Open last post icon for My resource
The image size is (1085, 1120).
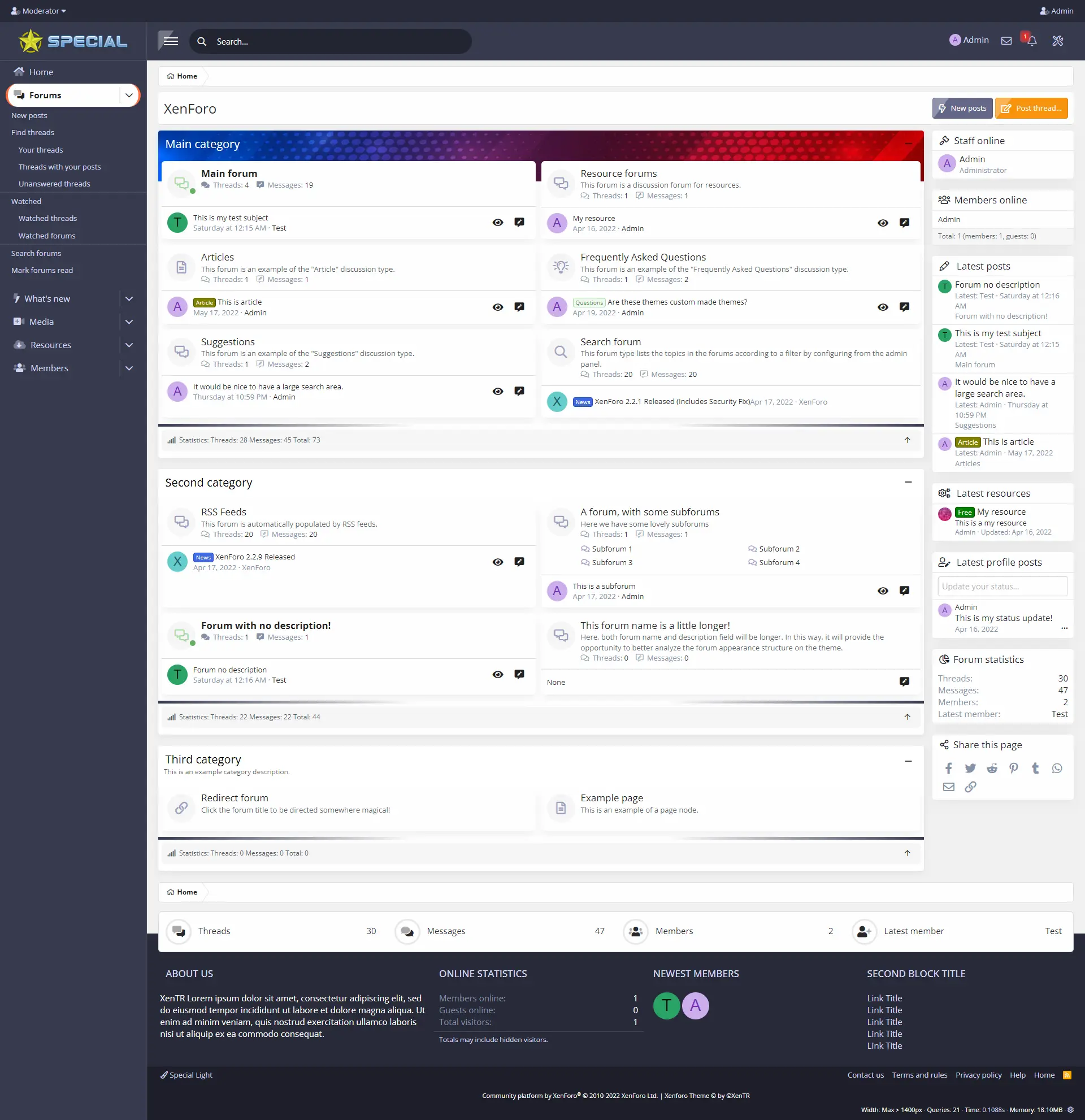[x=905, y=223]
